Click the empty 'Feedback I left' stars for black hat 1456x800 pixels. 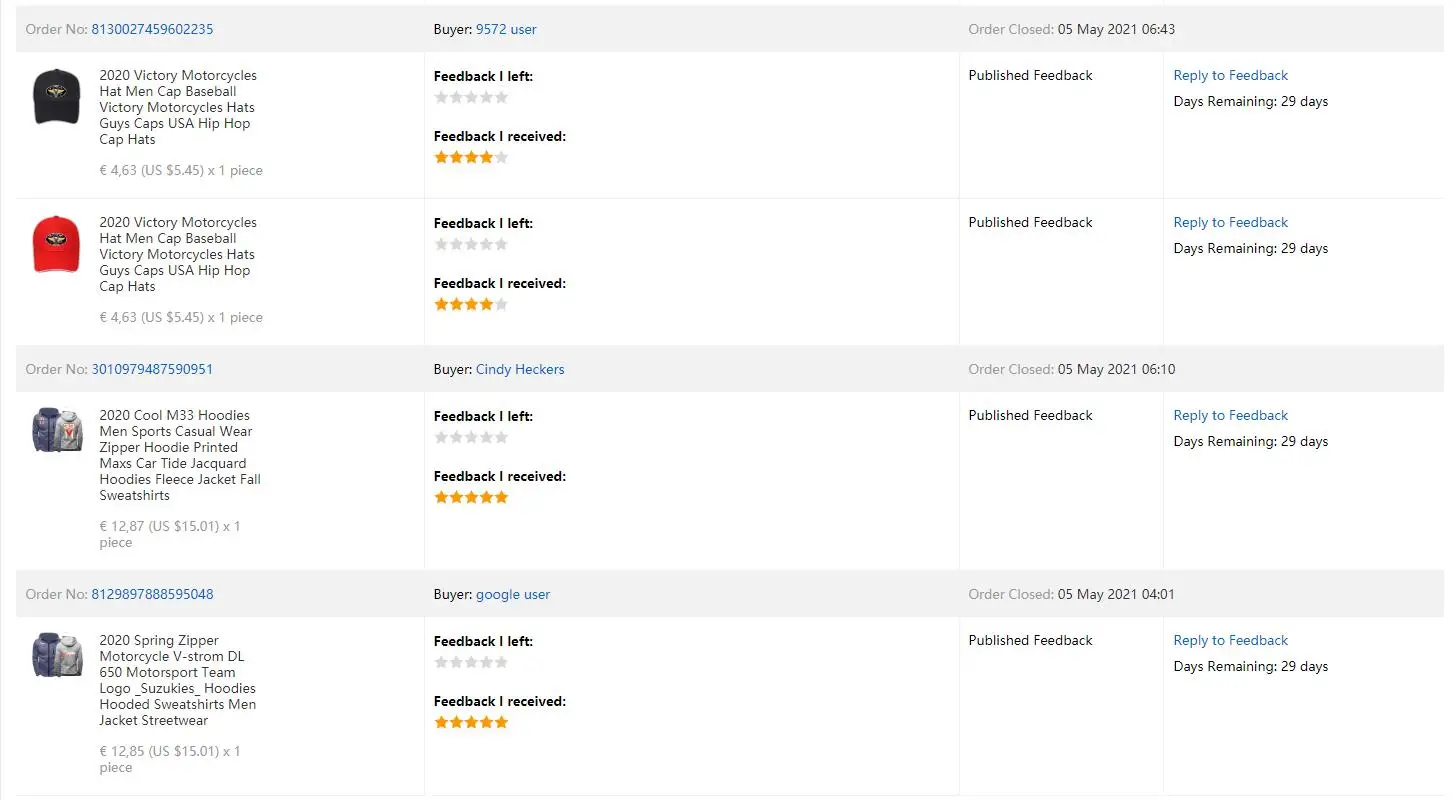(x=471, y=97)
